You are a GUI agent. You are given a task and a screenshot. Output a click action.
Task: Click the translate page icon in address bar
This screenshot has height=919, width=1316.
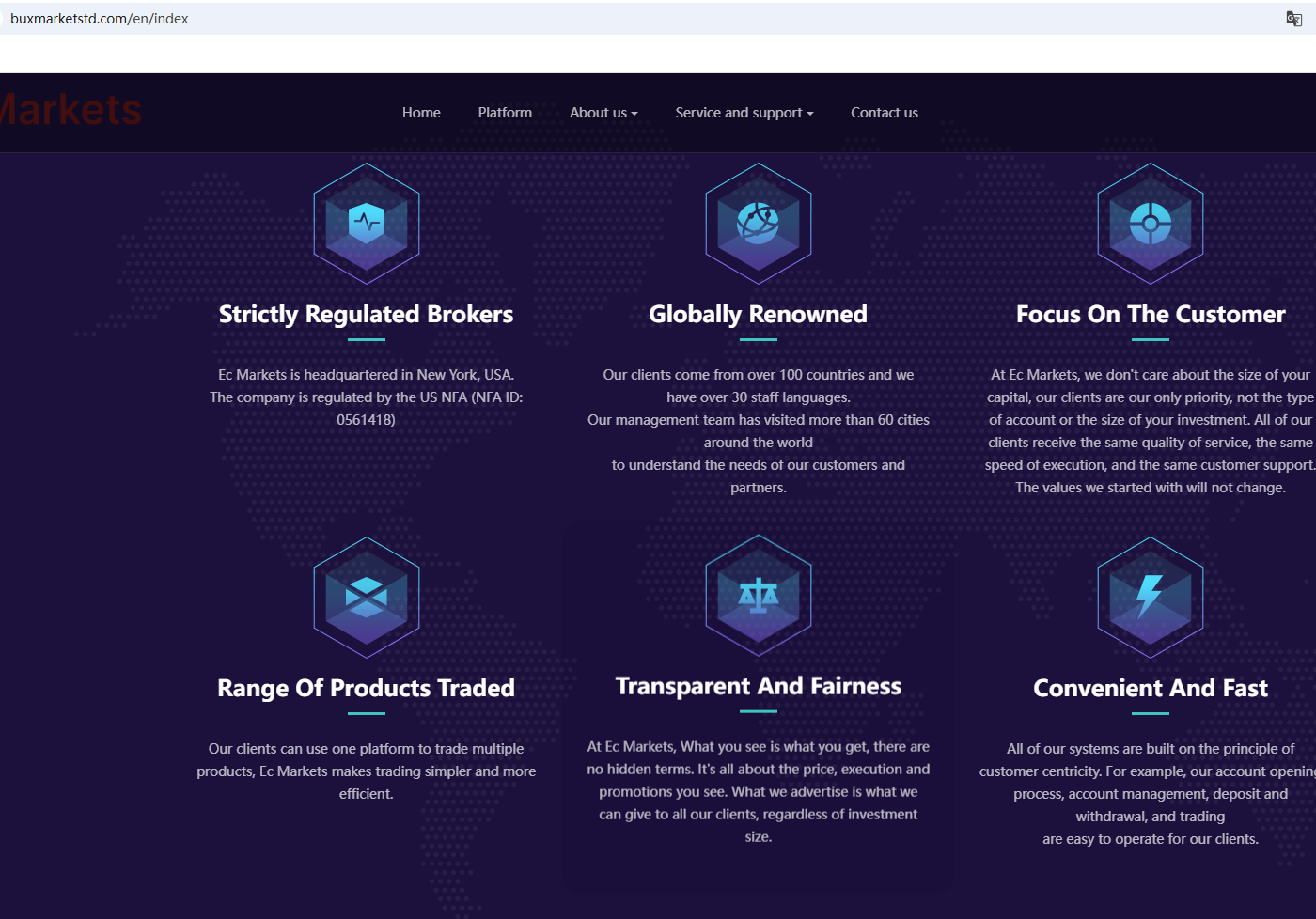pyautogui.click(x=1293, y=19)
